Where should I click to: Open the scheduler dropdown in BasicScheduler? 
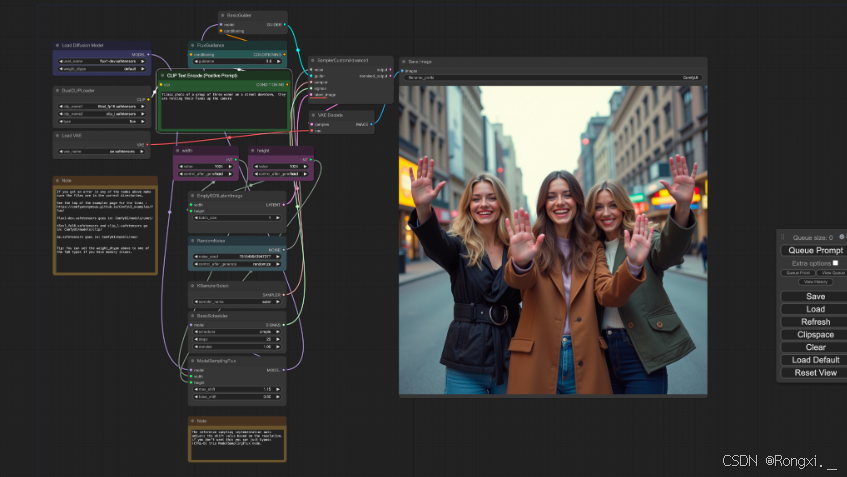point(237,332)
